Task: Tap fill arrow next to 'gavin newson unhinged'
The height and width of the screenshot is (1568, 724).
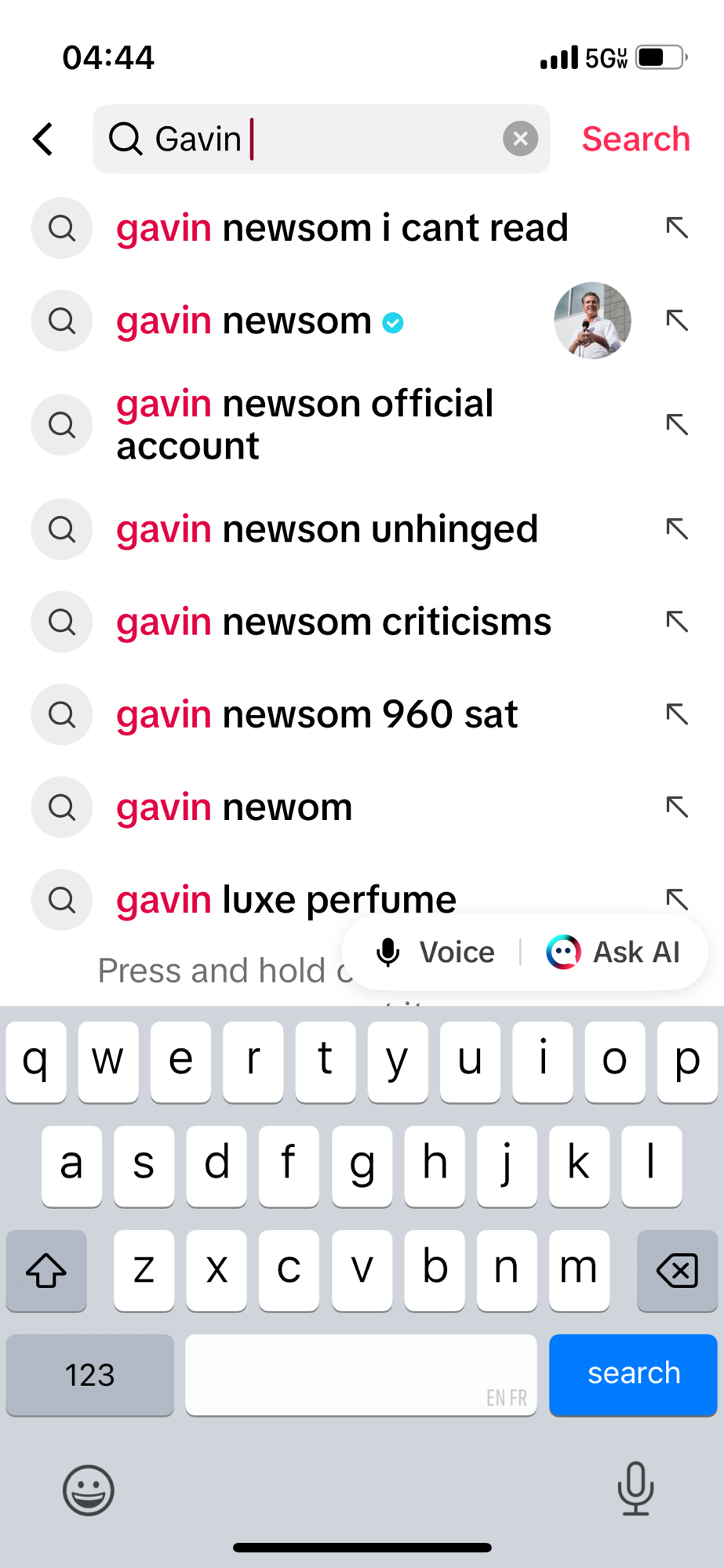Action: tap(676, 529)
